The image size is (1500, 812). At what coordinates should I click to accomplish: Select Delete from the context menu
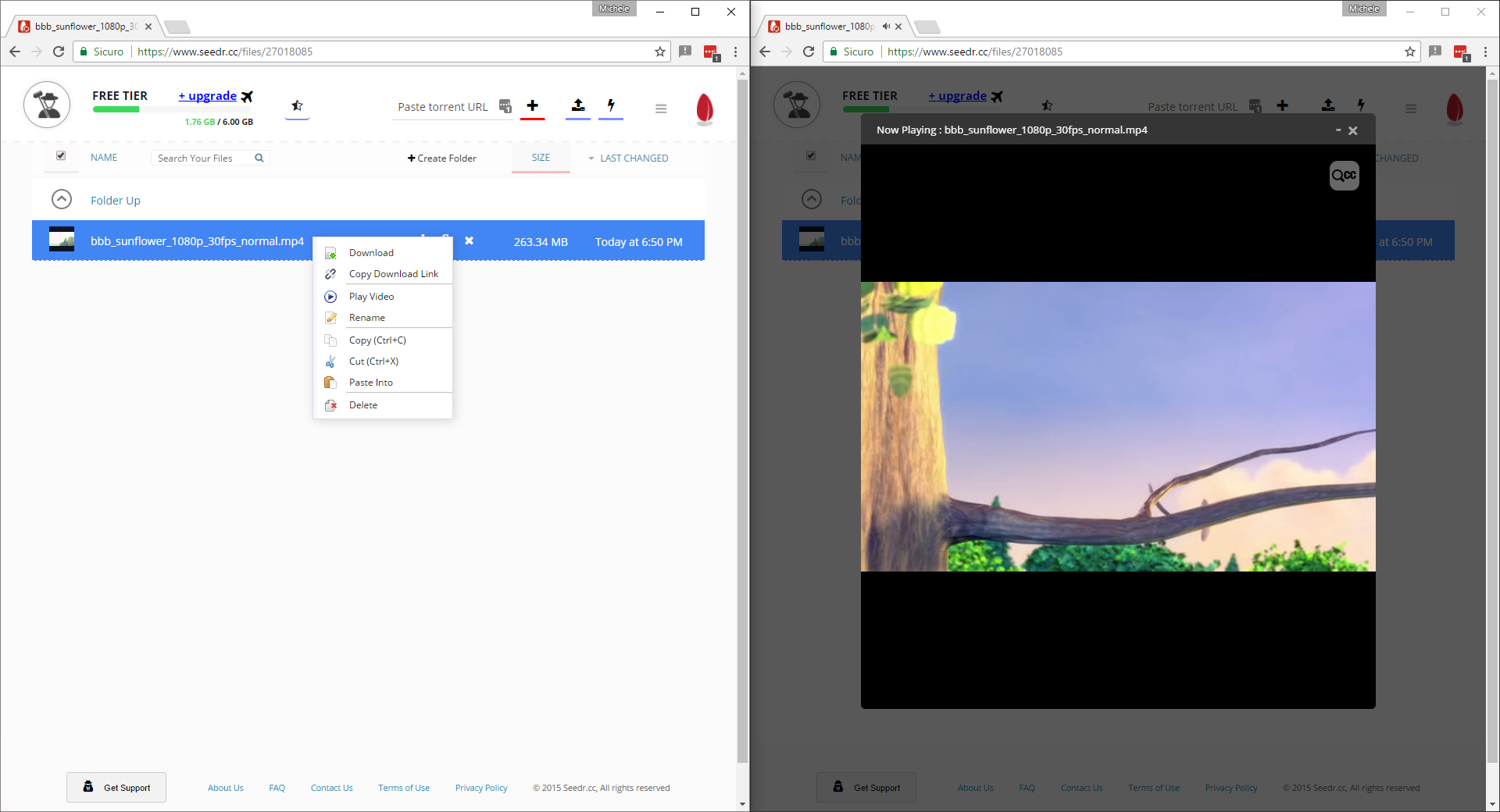coord(383,405)
